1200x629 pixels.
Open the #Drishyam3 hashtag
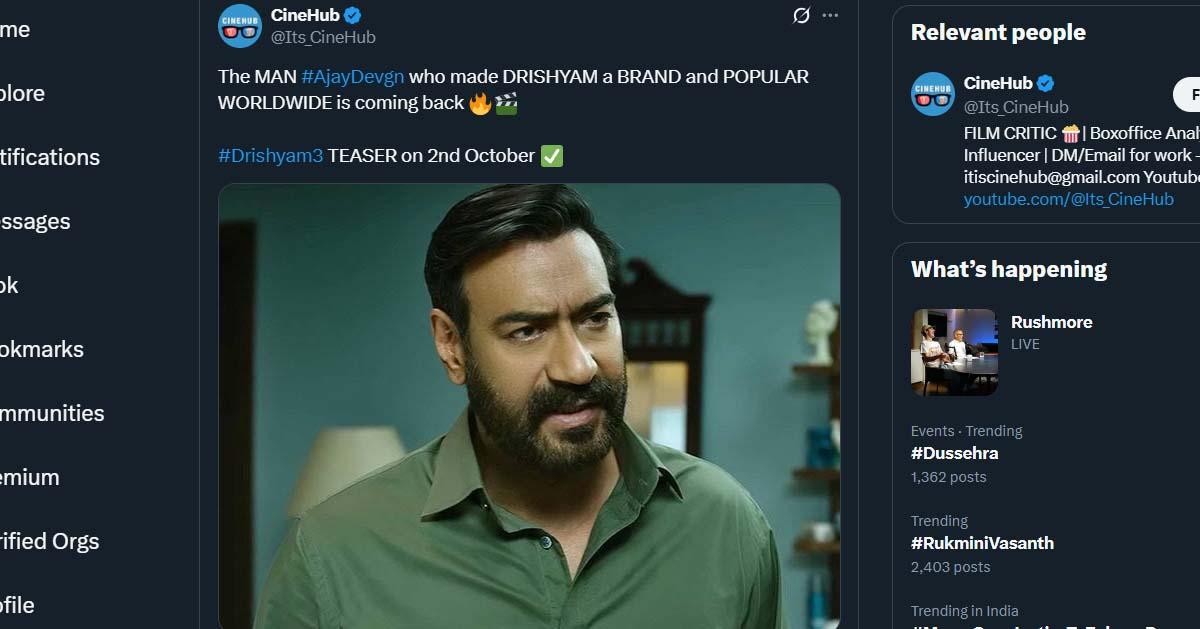tap(271, 156)
